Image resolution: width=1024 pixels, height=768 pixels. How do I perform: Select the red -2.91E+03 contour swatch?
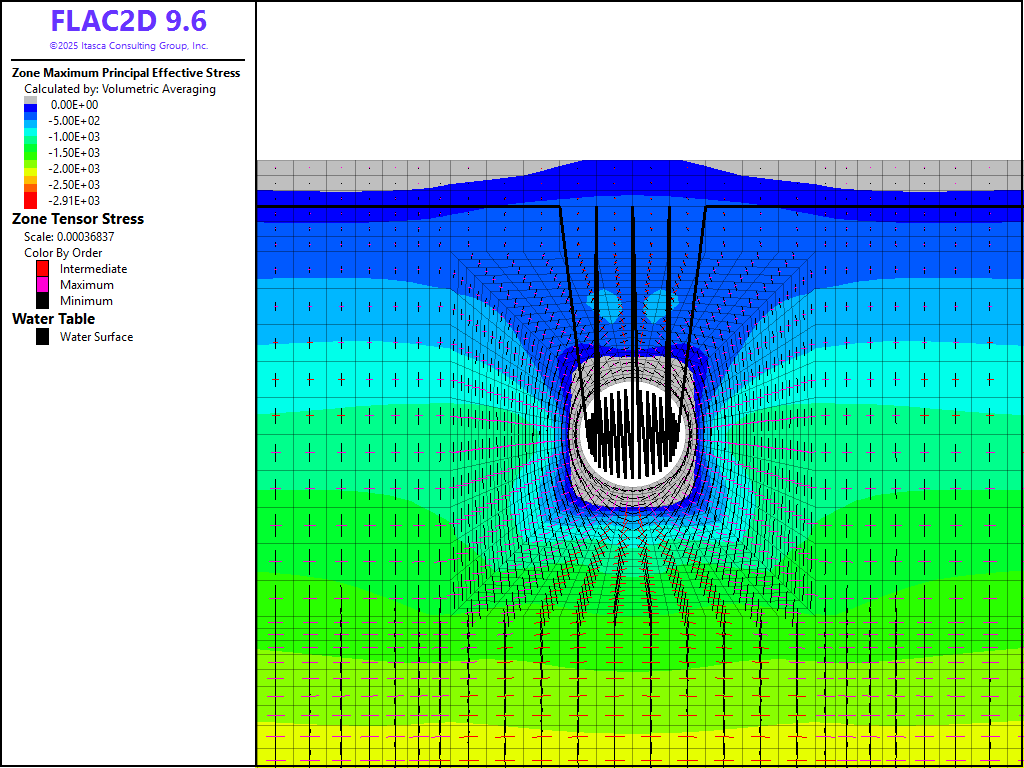point(30,200)
